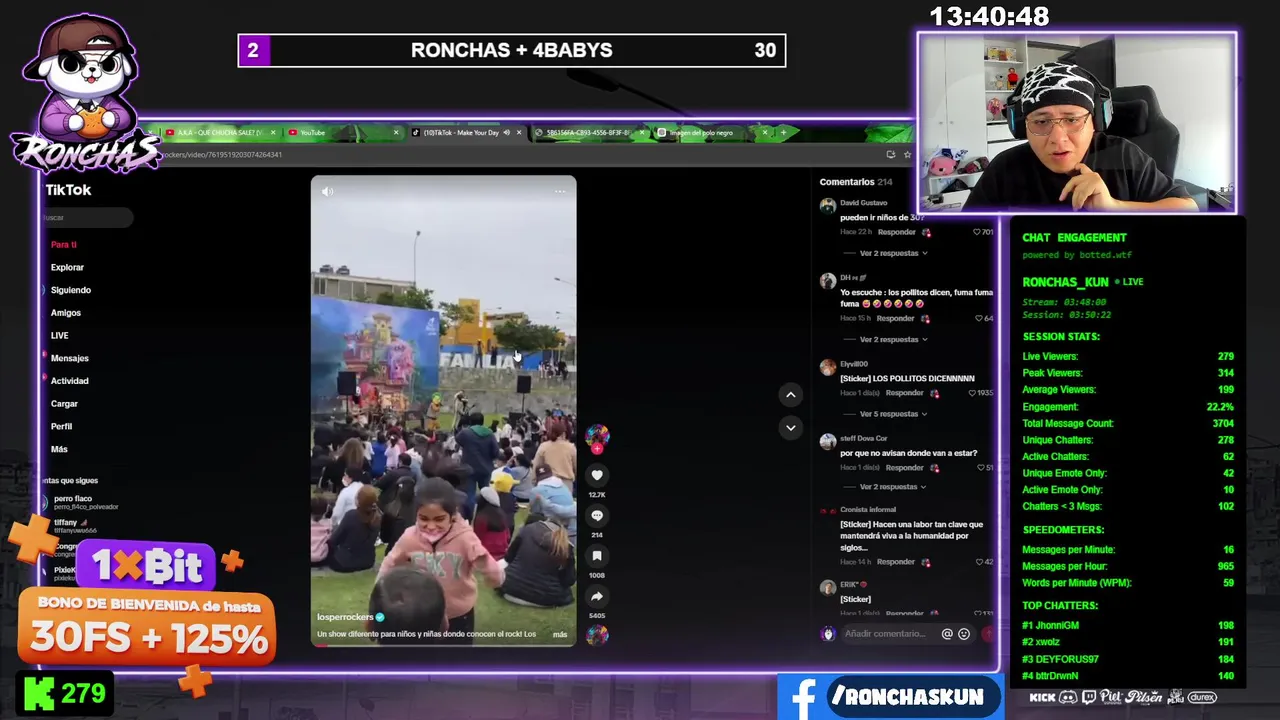Bookmark page with browser star icon
1280x720 pixels.
(x=907, y=154)
